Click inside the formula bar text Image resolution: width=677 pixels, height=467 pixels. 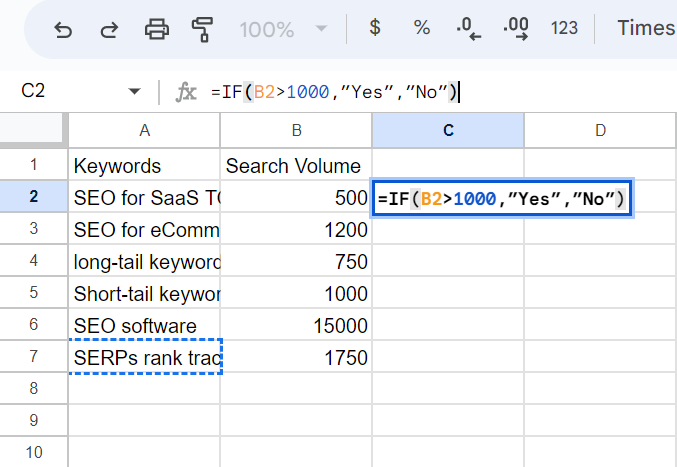pos(334,92)
